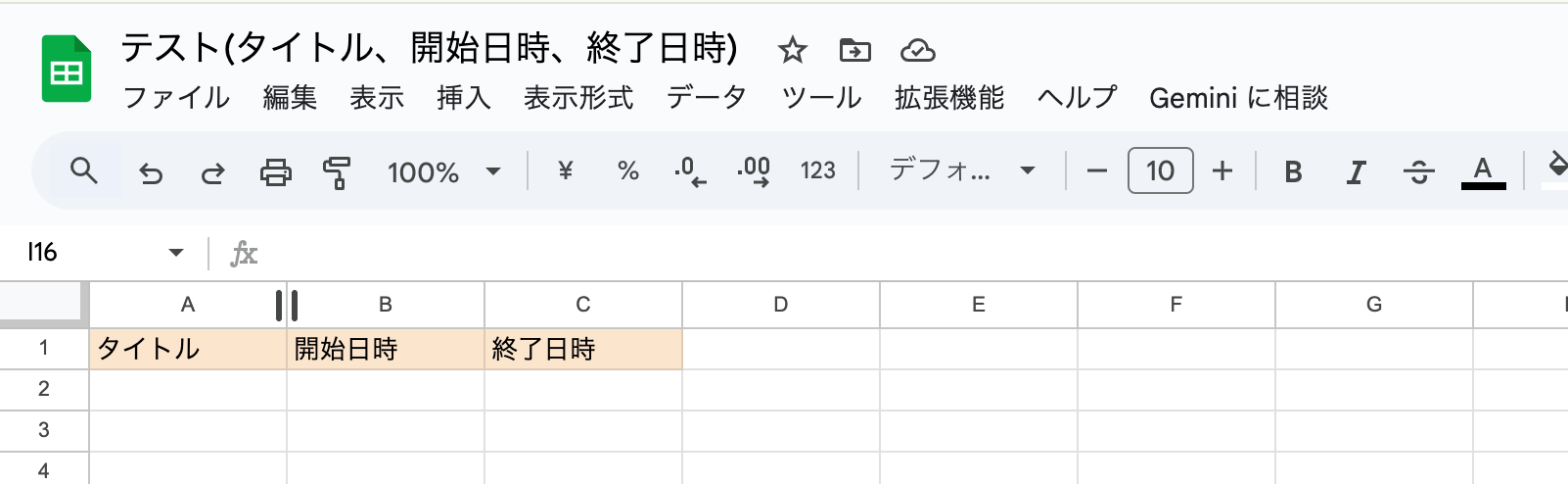Open the 100% zoom dropdown
This screenshot has width=1568, height=484.
click(x=443, y=172)
